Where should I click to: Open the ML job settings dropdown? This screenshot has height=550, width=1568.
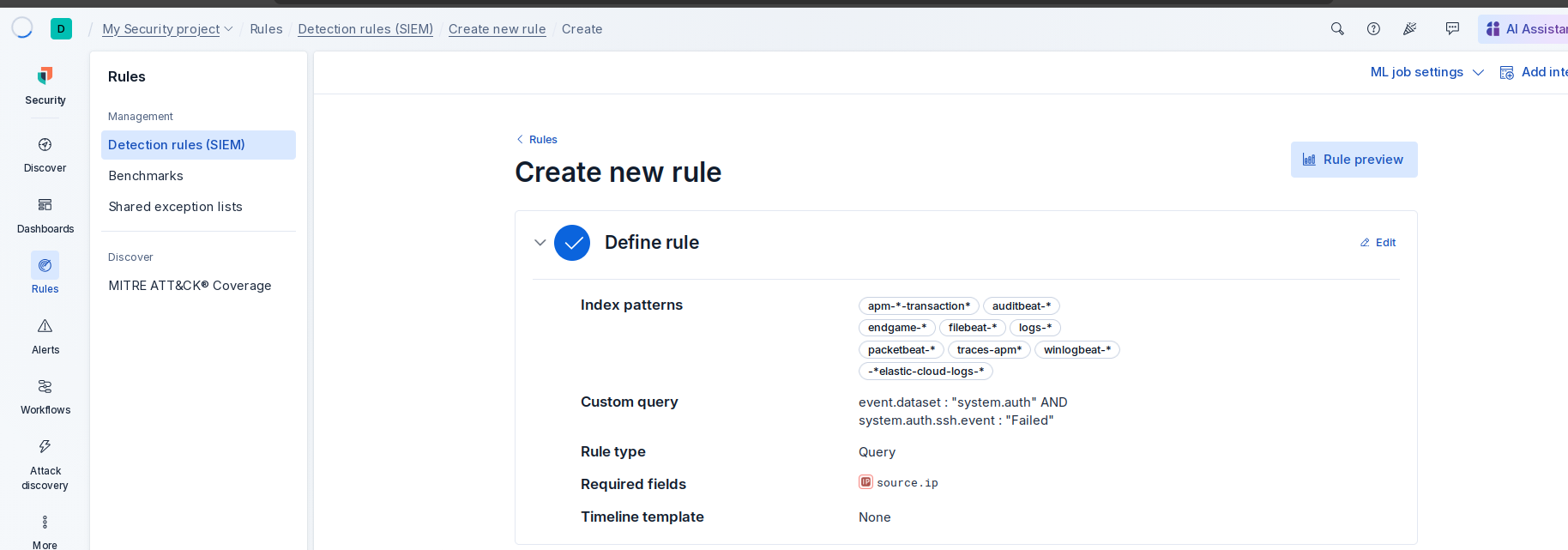tap(1426, 72)
